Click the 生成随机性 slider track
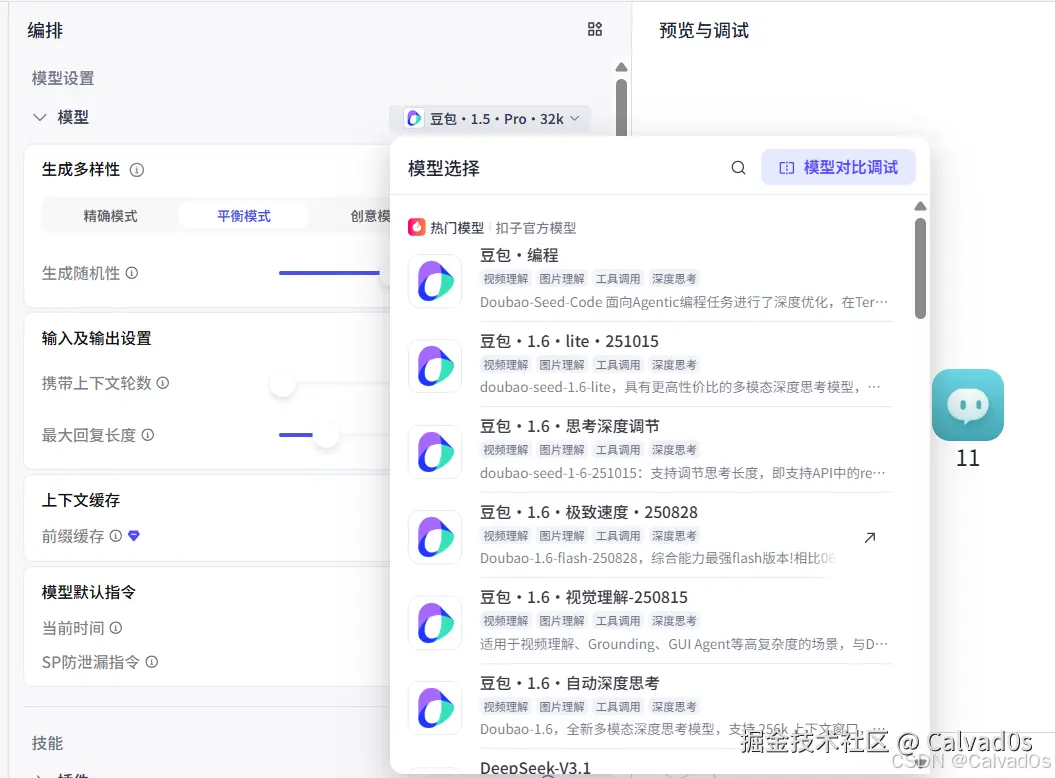Screen dimensions: 1055x778 (x=329, y=273)
